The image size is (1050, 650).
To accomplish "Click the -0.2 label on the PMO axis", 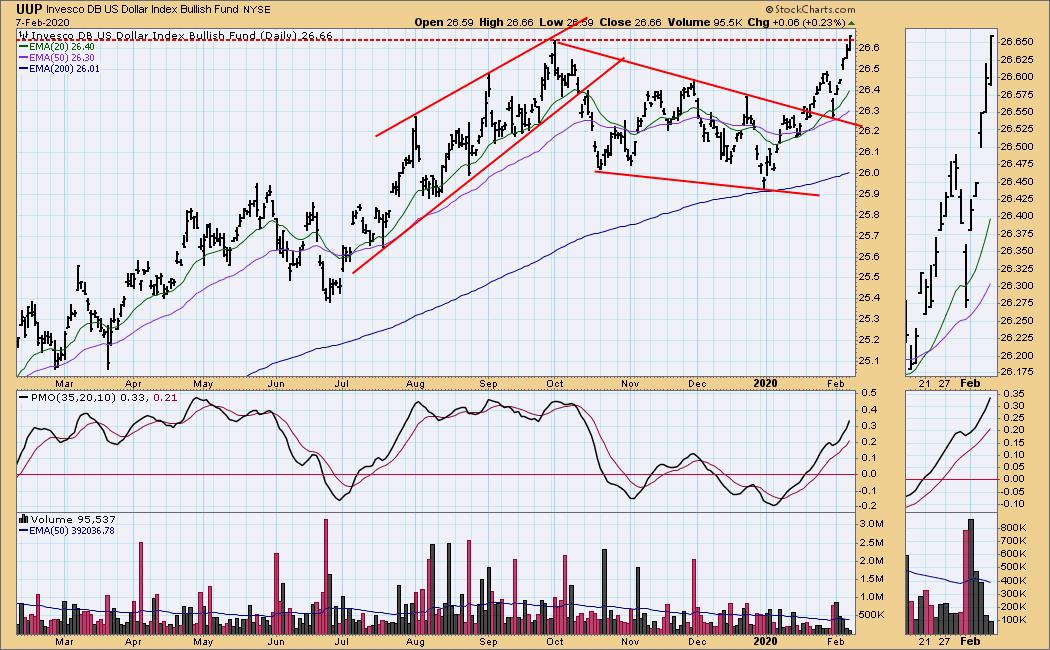I will point(869,506).
